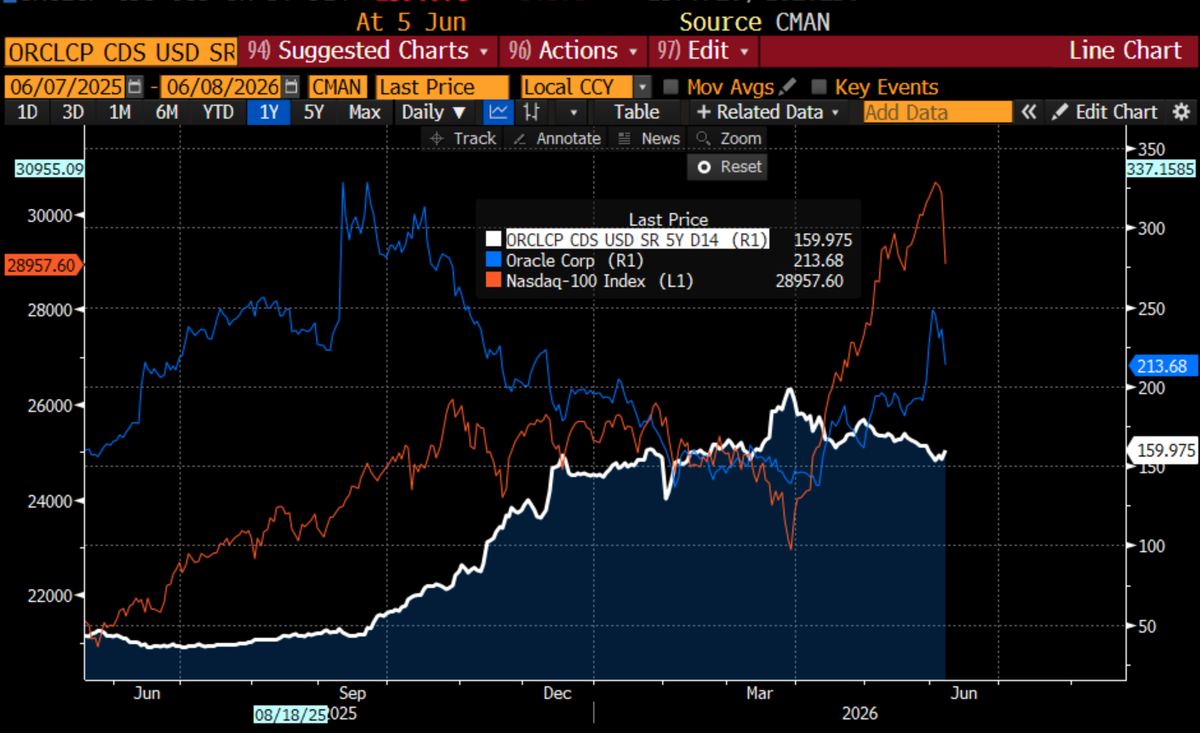This screenshot has width=1200, height=733.
Task: Activate the Track crosshair tool
Action: [x=461, y=139]
